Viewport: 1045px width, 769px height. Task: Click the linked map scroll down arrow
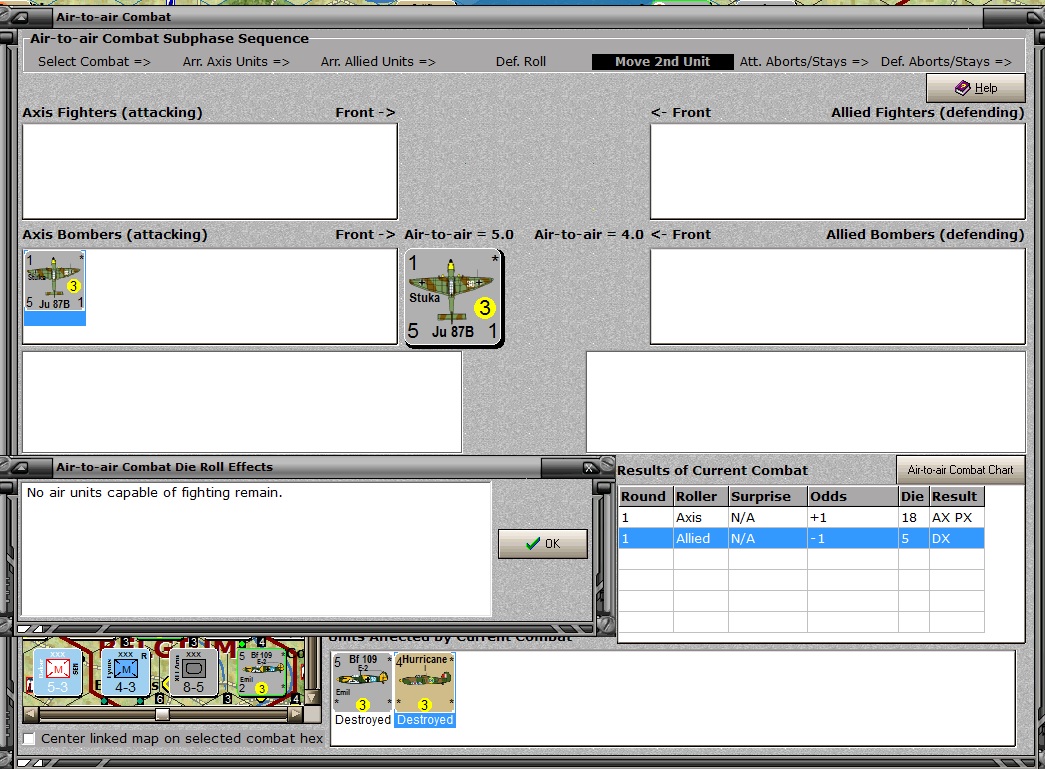[312, 698]
